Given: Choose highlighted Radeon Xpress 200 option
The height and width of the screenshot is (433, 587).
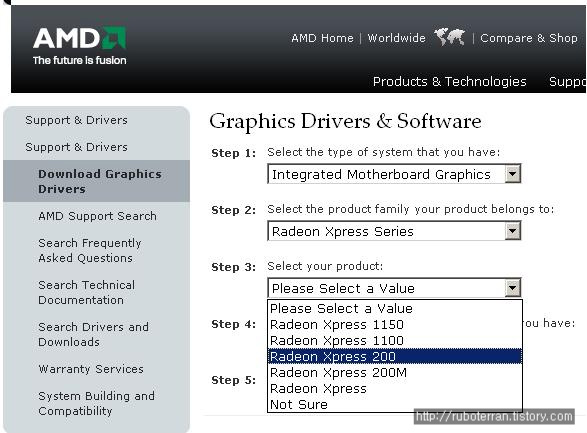Looking at the screenshot, I should coord(395,356).
